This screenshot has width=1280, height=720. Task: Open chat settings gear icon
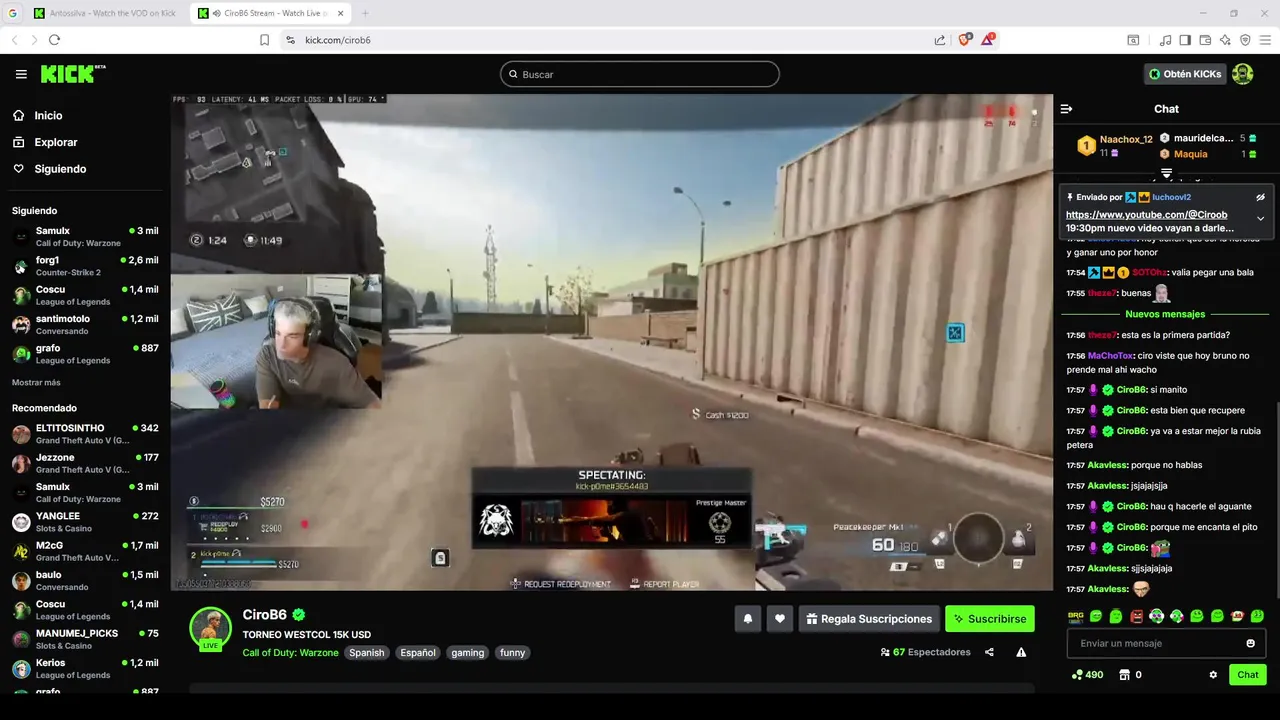[1213, 675]
